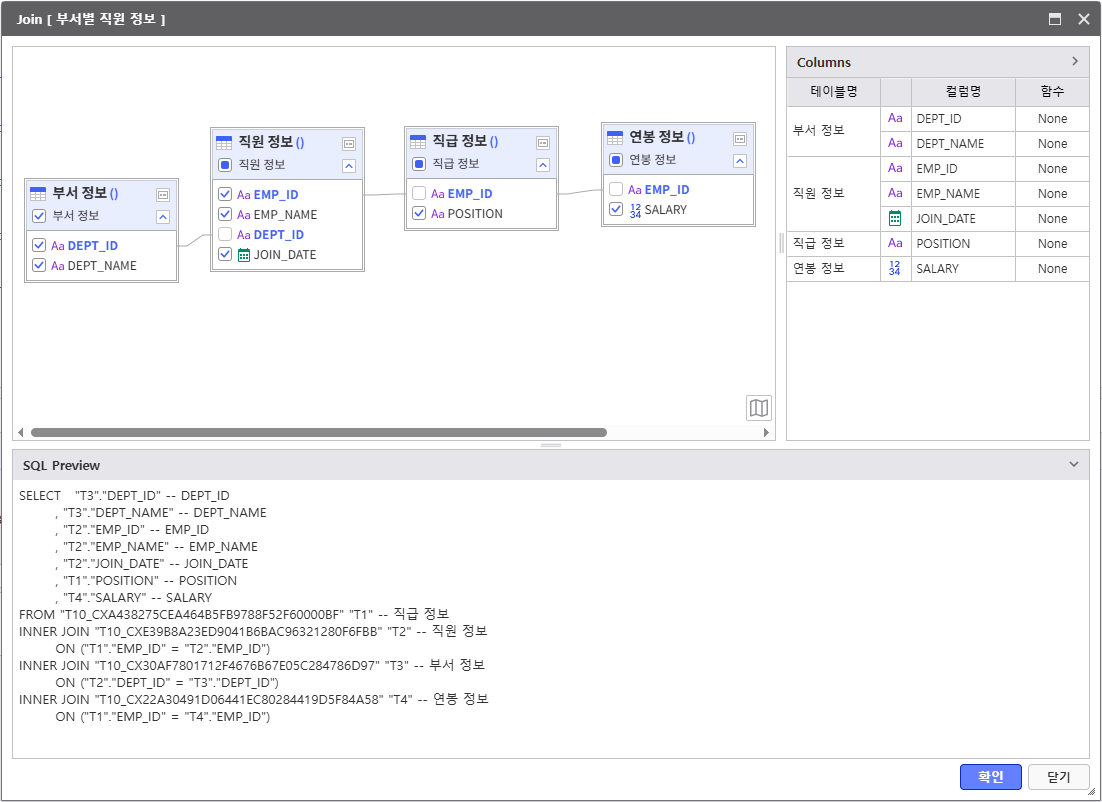
Task: Collapse the 부서 정보 table column list
Action: tap(163, 216)
